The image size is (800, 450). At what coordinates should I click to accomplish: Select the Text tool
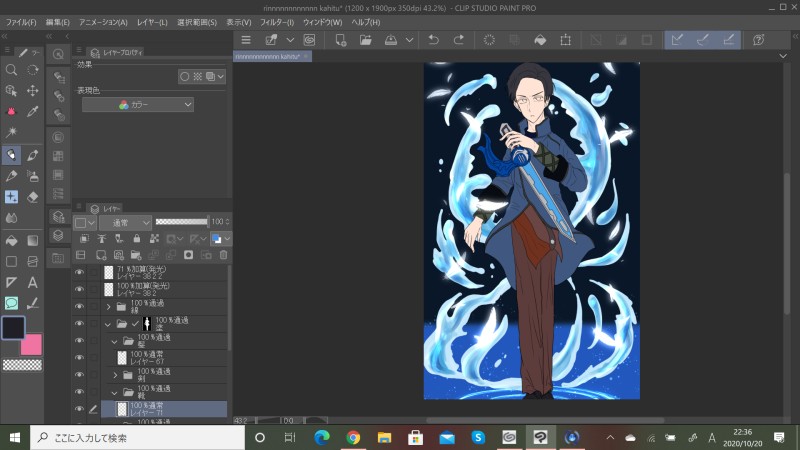coord(33,282)
